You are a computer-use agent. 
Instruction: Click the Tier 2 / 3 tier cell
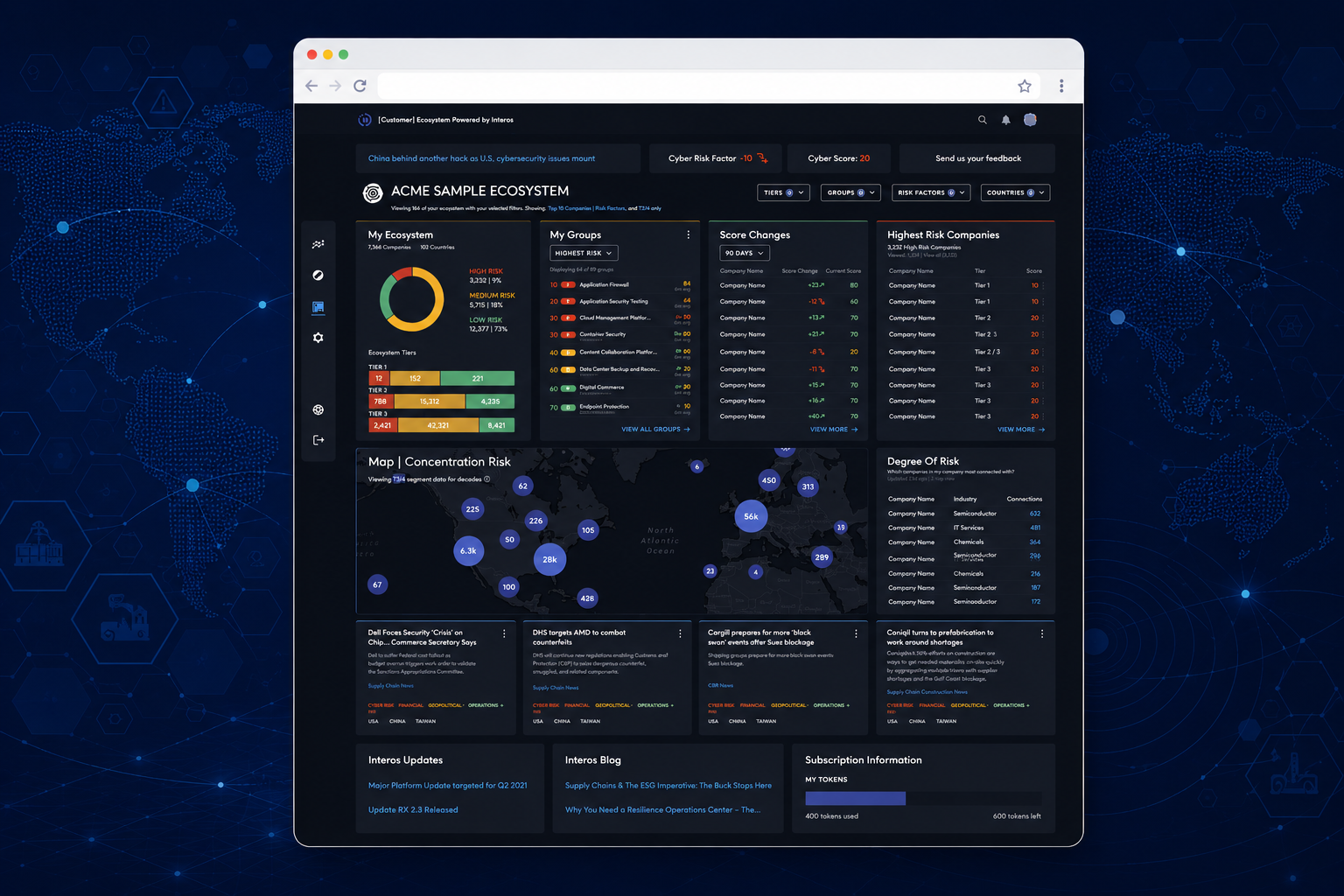[x=987, y=352]
